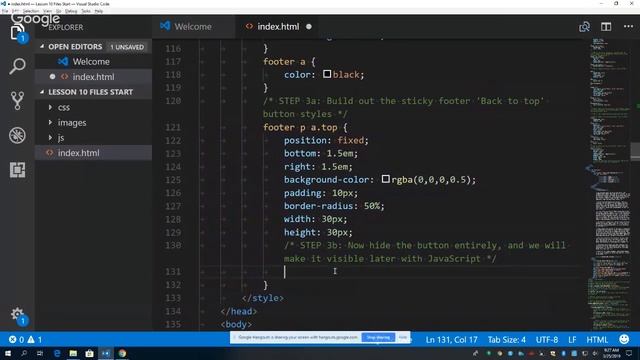The image size is (640, 360).
Task: Click the 'footer p a.top' selector on line 121
Action: [x=300, y=127]
